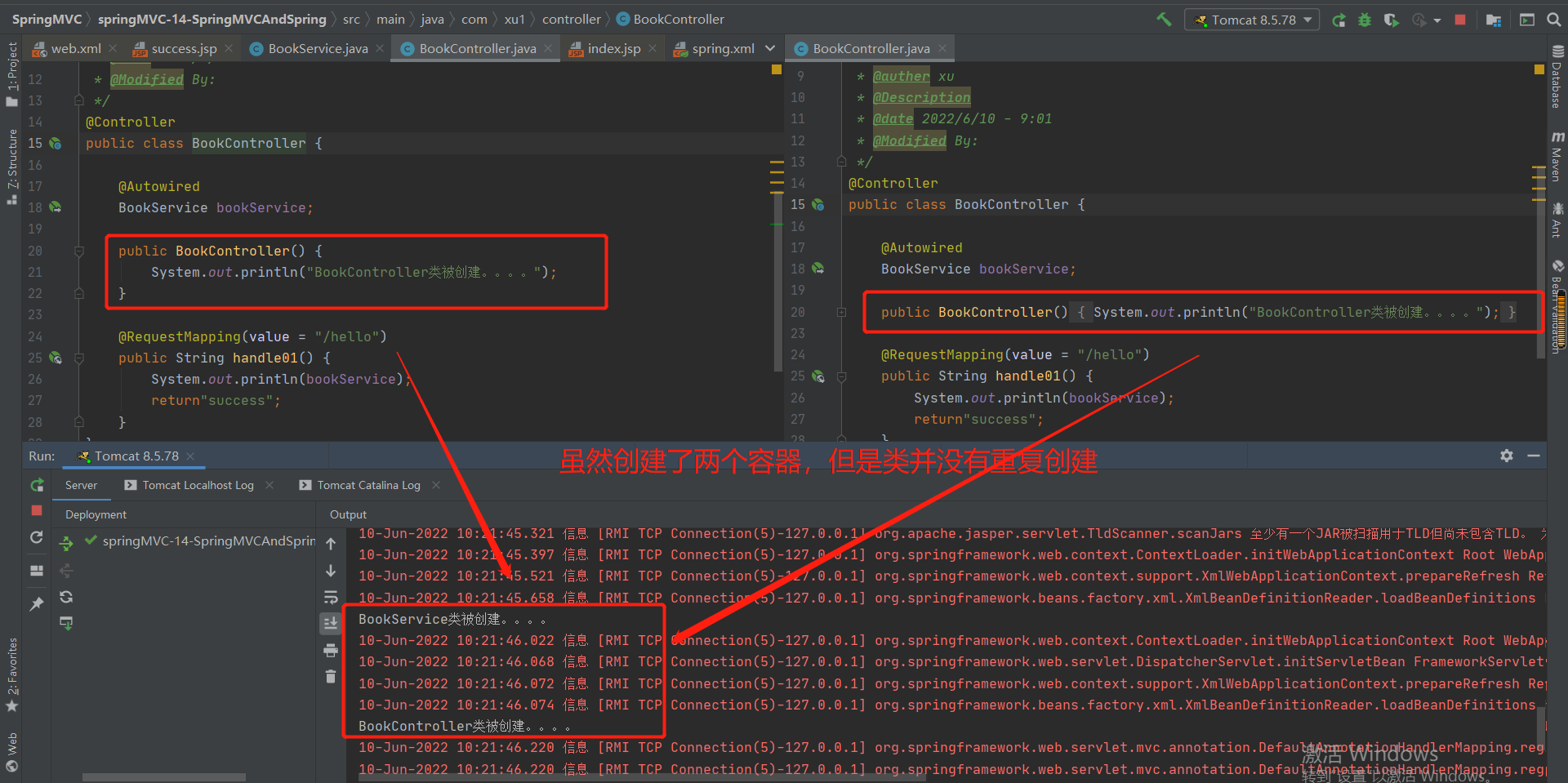Run Tomcat with coverage icon
This screenshot has width=1568, height=783.
[x=1391, y=20]
